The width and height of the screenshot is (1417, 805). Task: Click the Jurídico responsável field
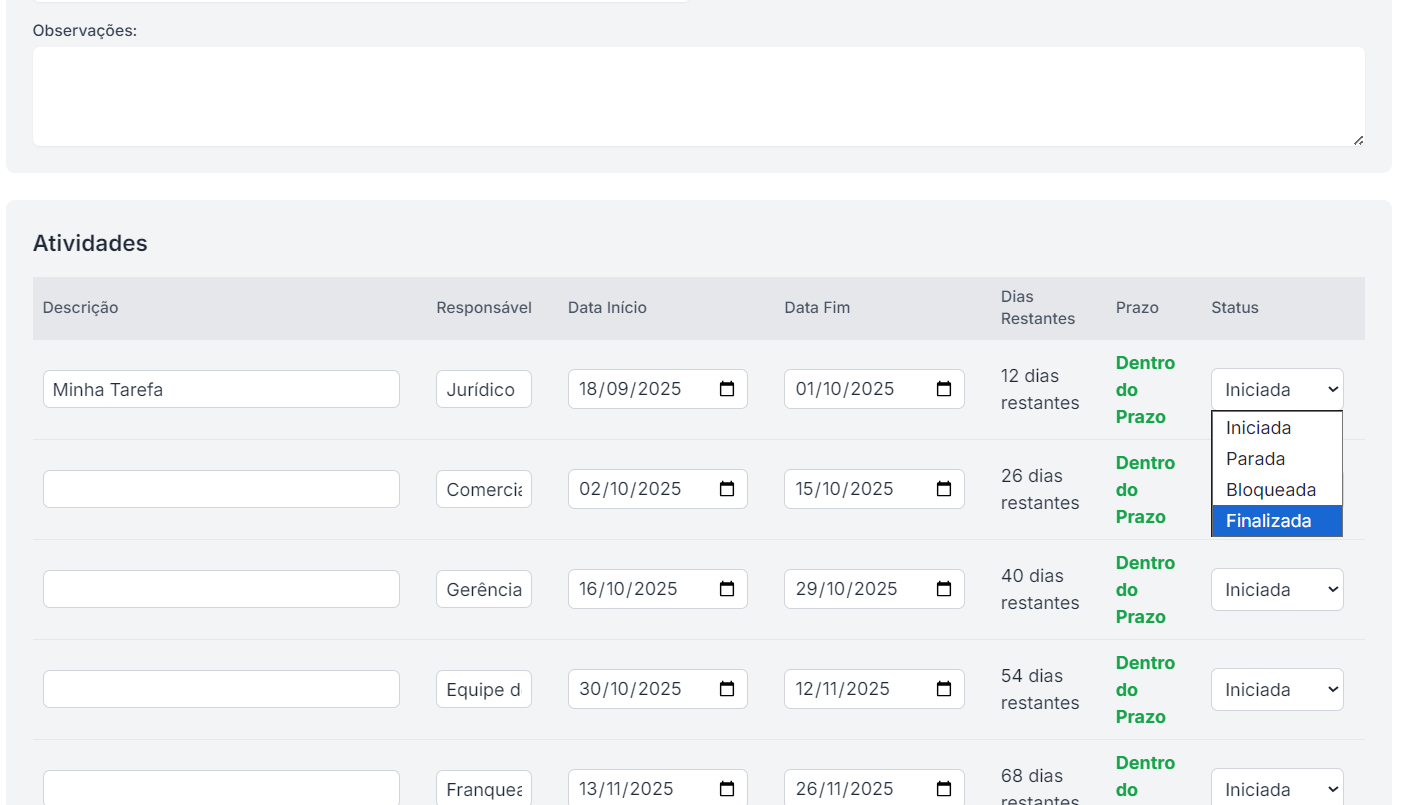483,389
